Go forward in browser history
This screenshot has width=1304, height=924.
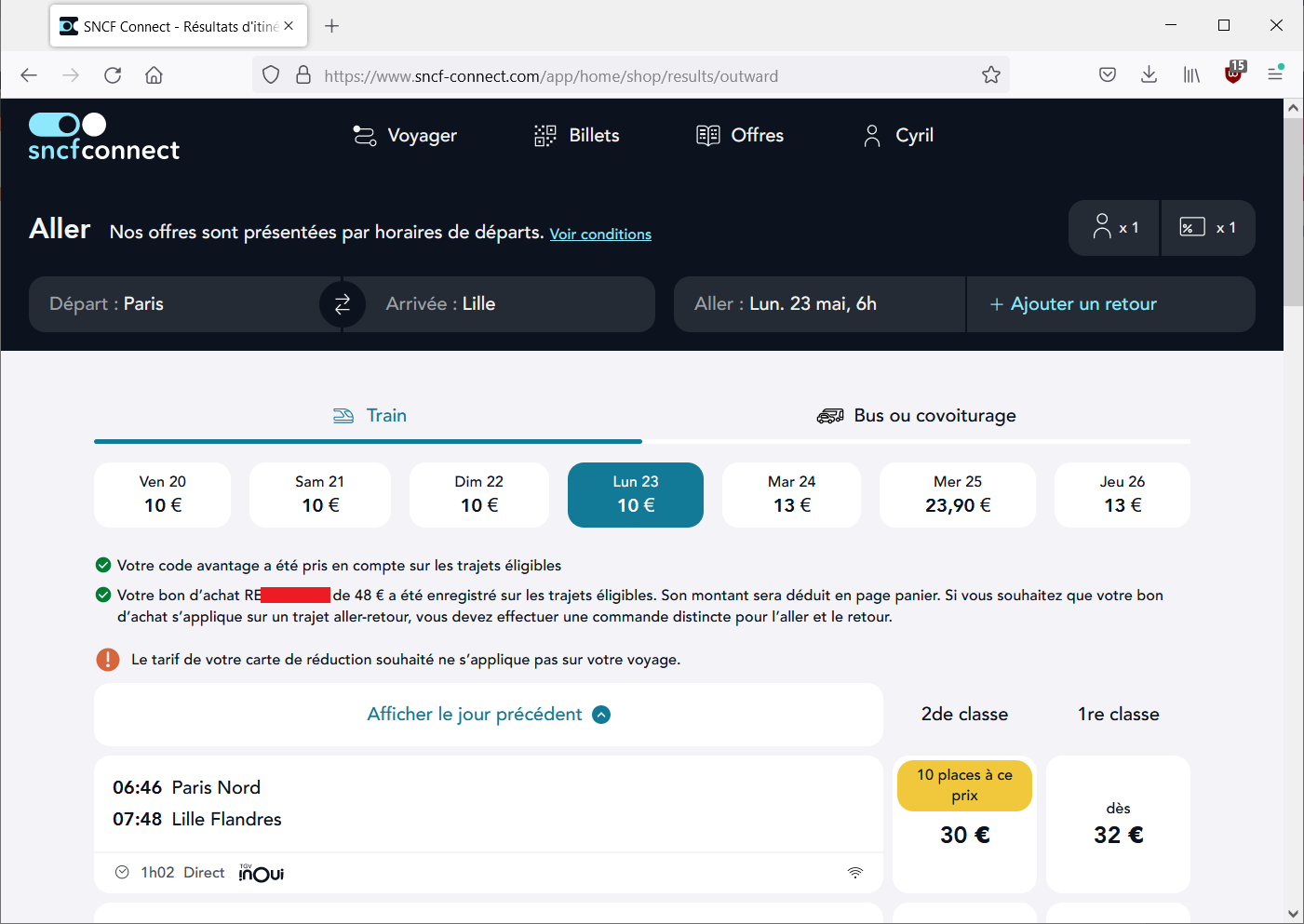(71, 75)
